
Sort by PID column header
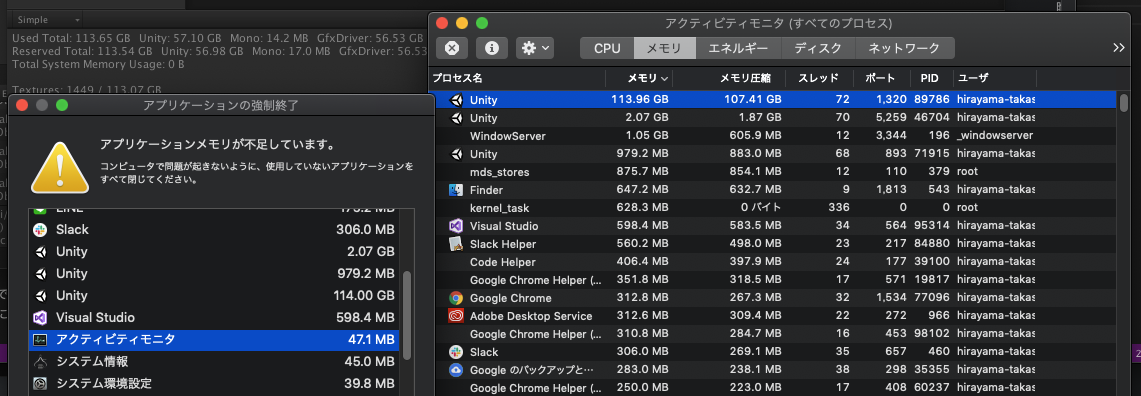[929, 78]
